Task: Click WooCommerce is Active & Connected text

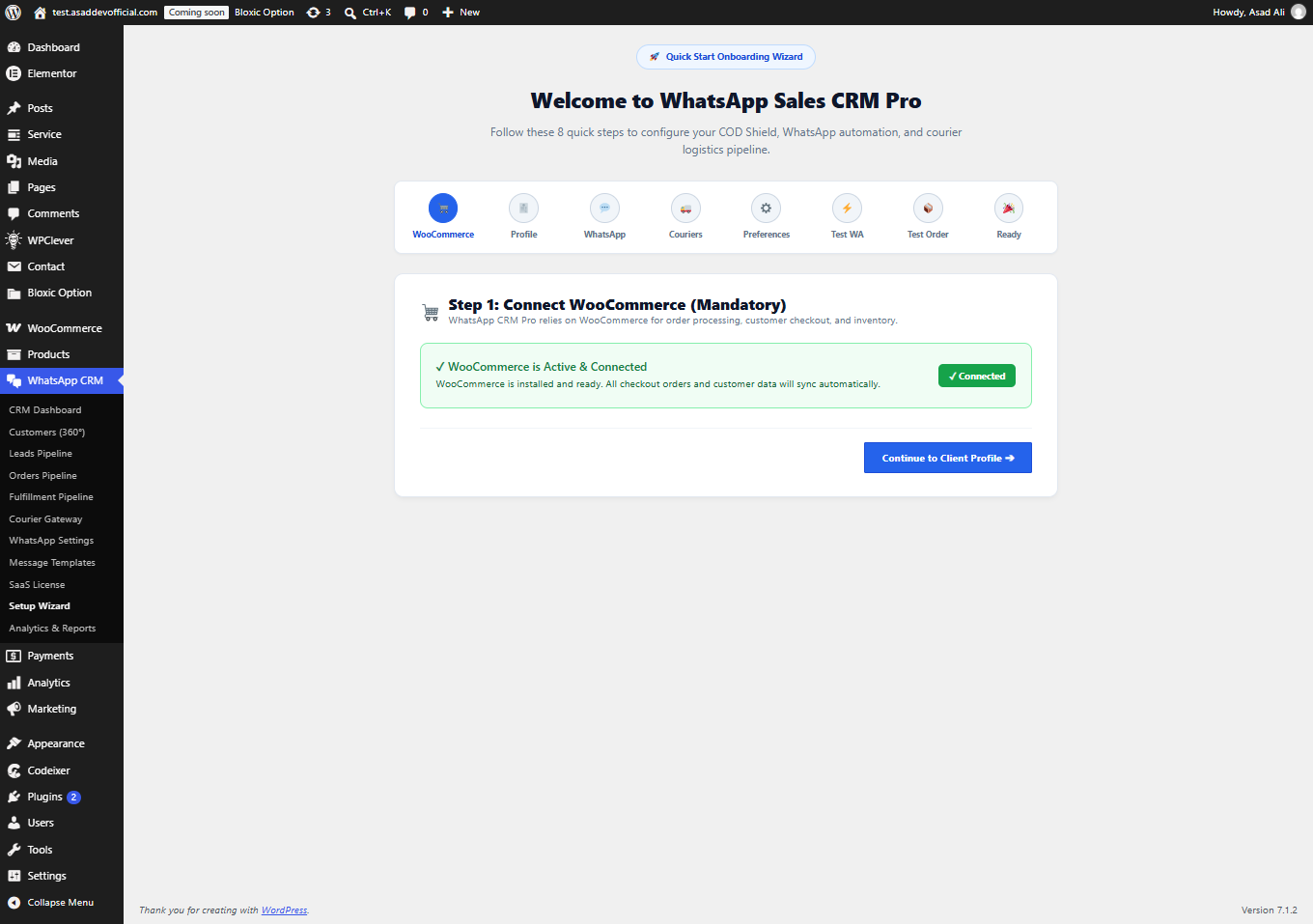Action: [x=542, y=367]
